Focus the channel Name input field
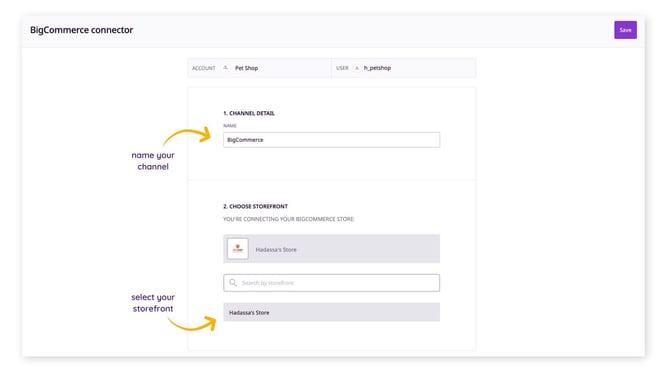 pyautogui.click(x=331, y=140)
